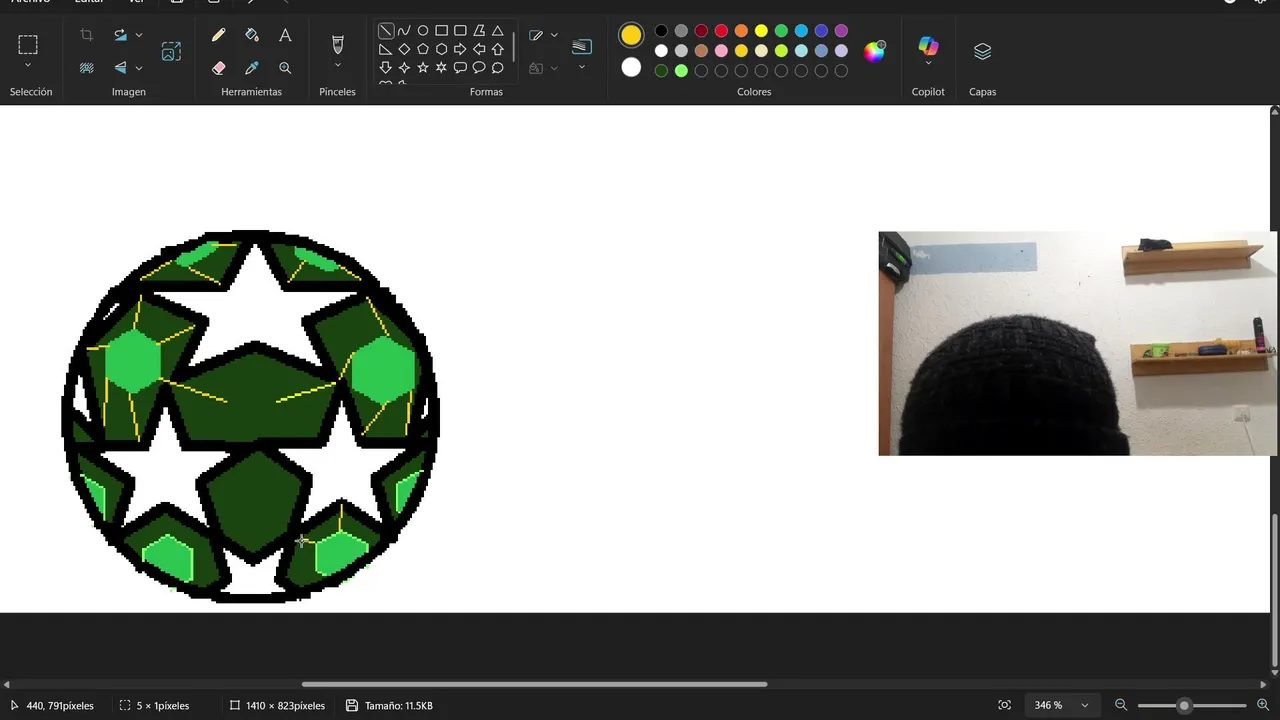Open the shape fill dropdown

click(554, 68)
